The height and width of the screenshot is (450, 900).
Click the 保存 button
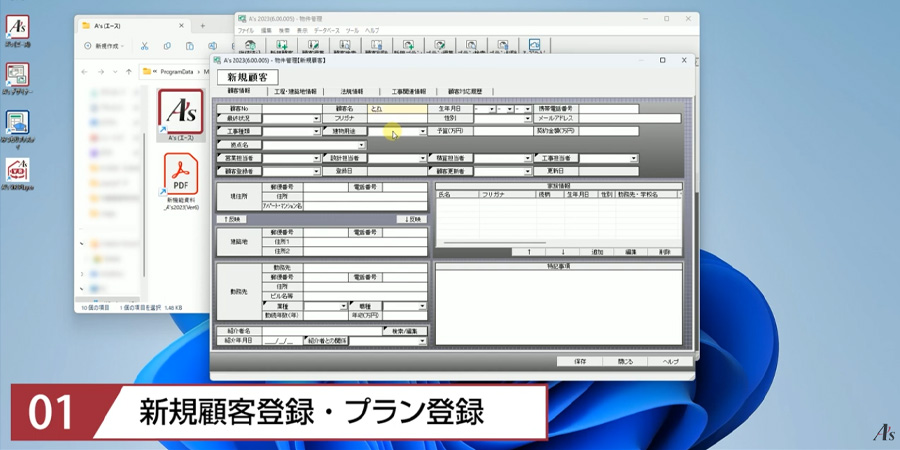[580, 361]
